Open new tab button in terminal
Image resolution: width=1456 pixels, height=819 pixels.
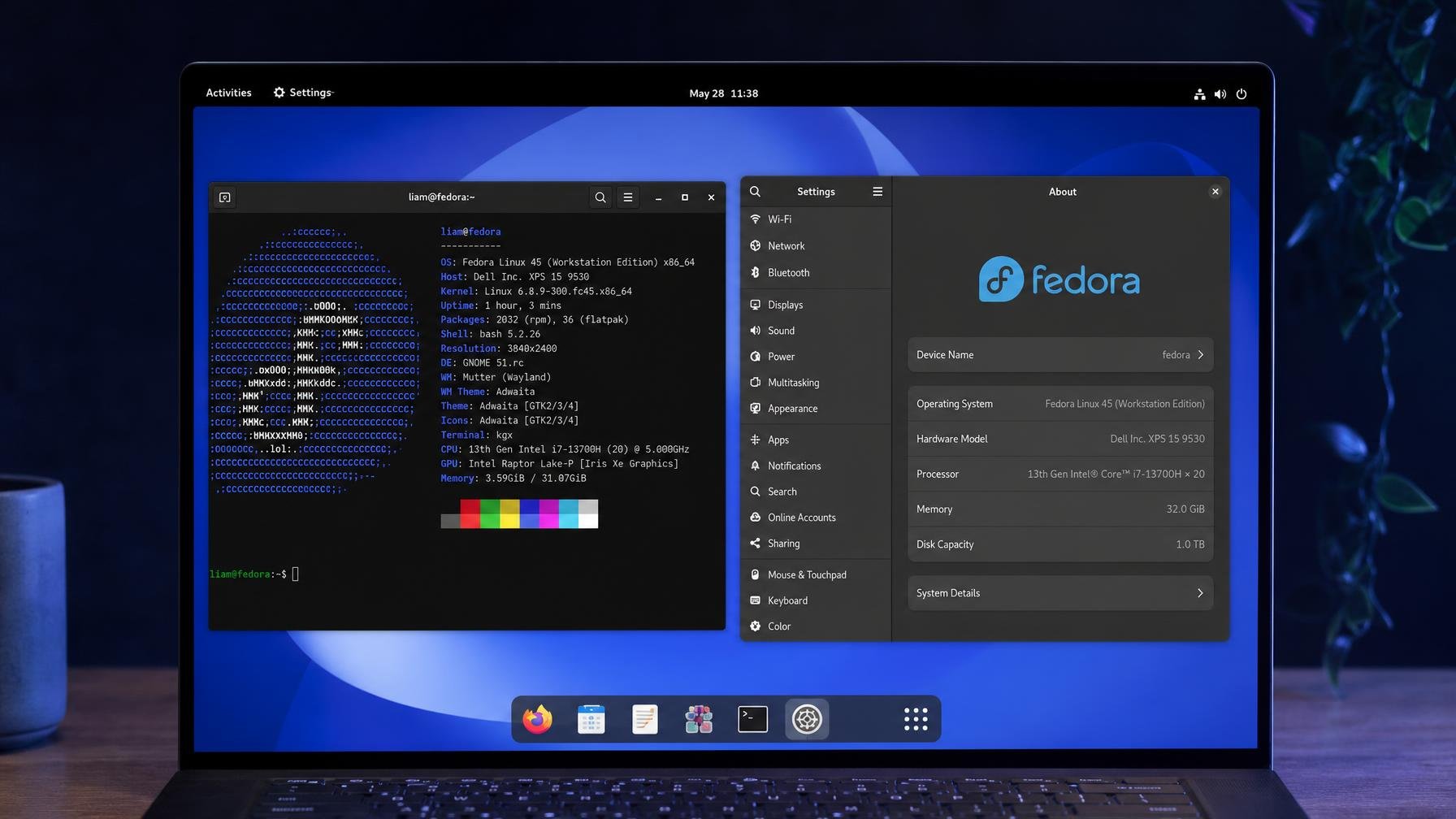[225, 197]
